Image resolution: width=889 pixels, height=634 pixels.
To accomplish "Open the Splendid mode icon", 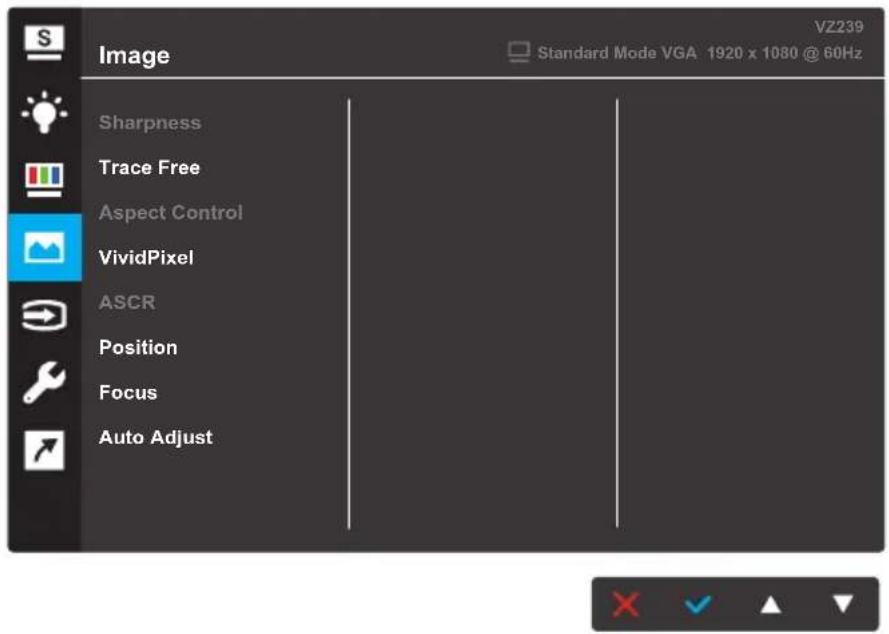I will pos(44,43).
